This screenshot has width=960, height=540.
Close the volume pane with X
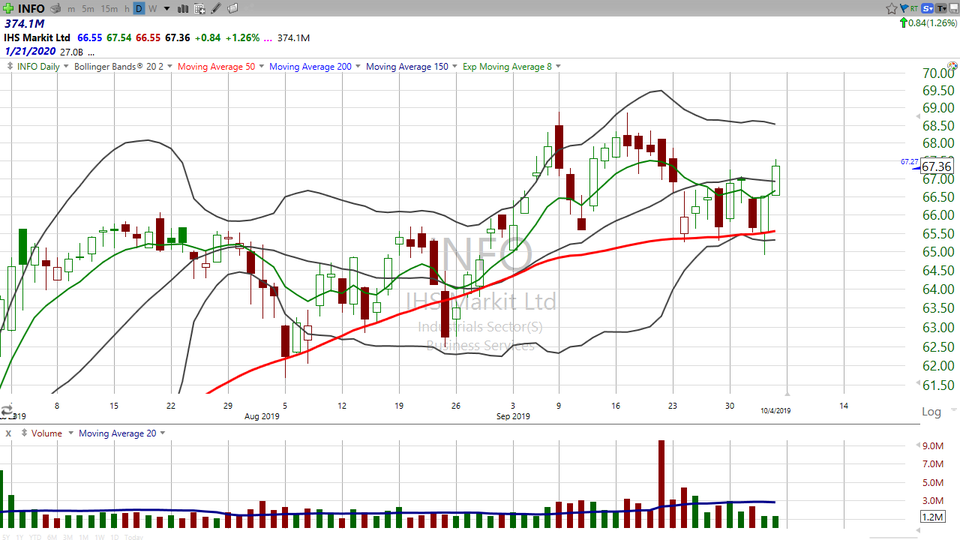coord(8,433)
